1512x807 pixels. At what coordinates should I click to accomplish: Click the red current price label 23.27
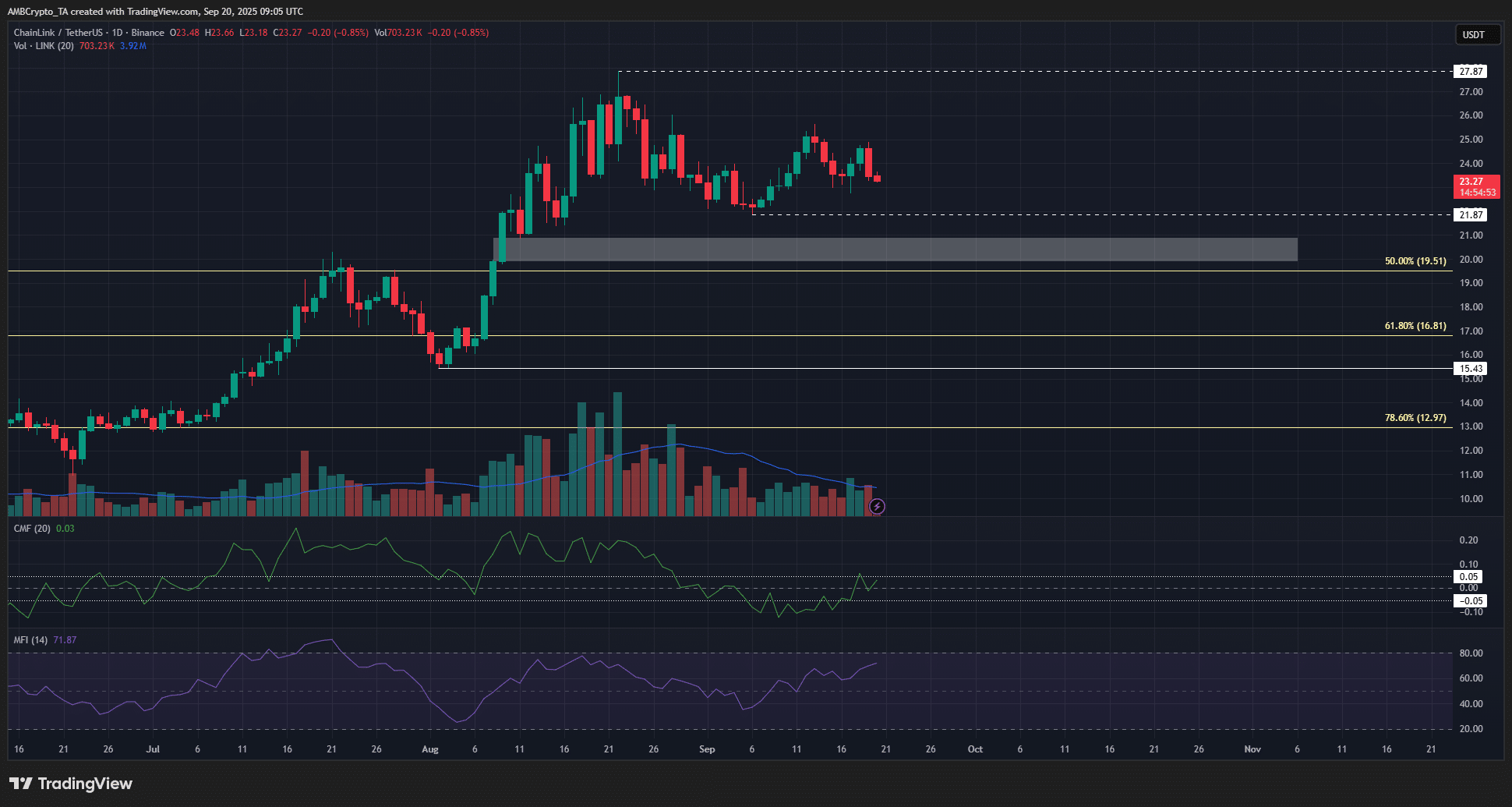[x=1476, y=186]
